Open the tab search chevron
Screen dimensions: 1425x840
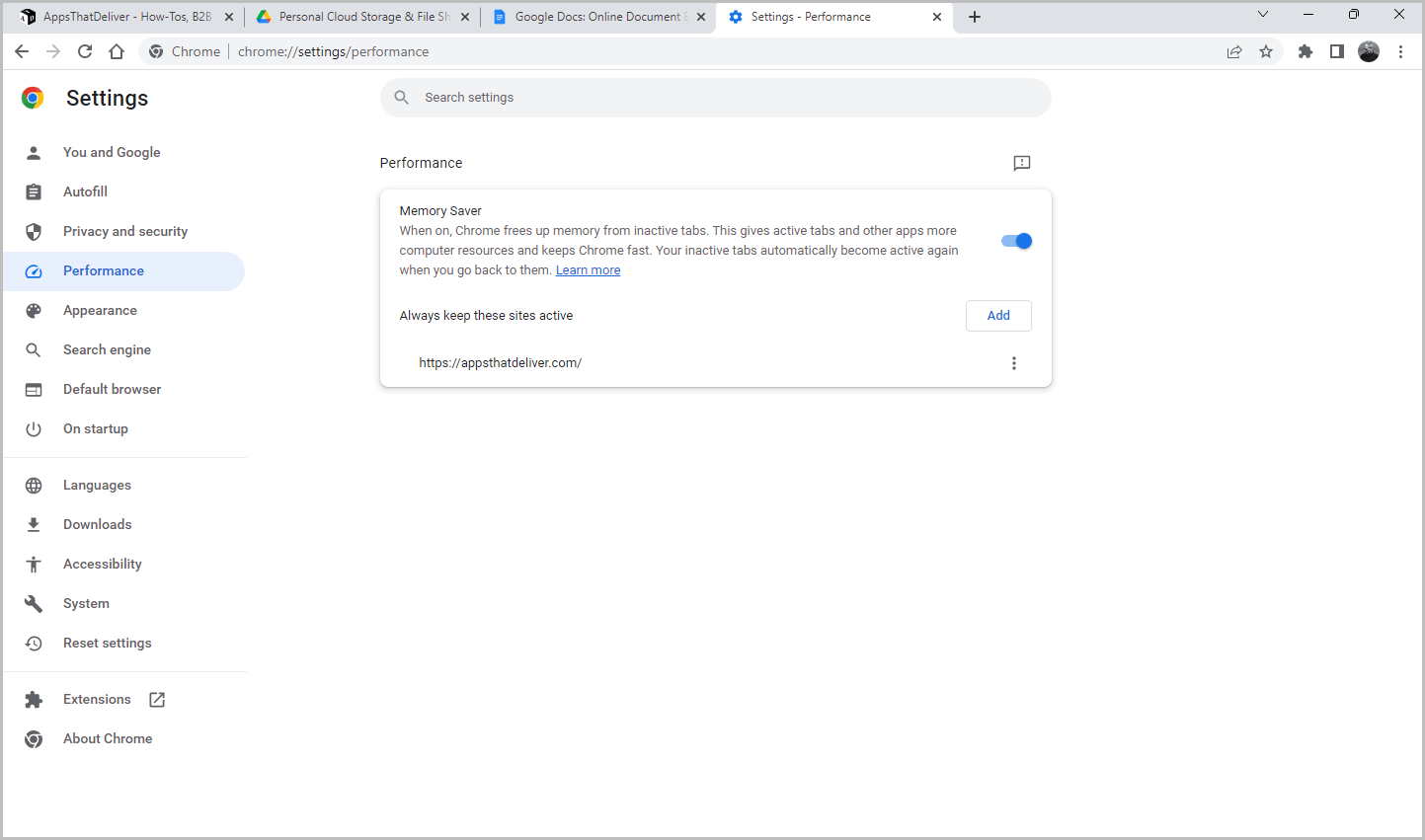point(1262,16)
